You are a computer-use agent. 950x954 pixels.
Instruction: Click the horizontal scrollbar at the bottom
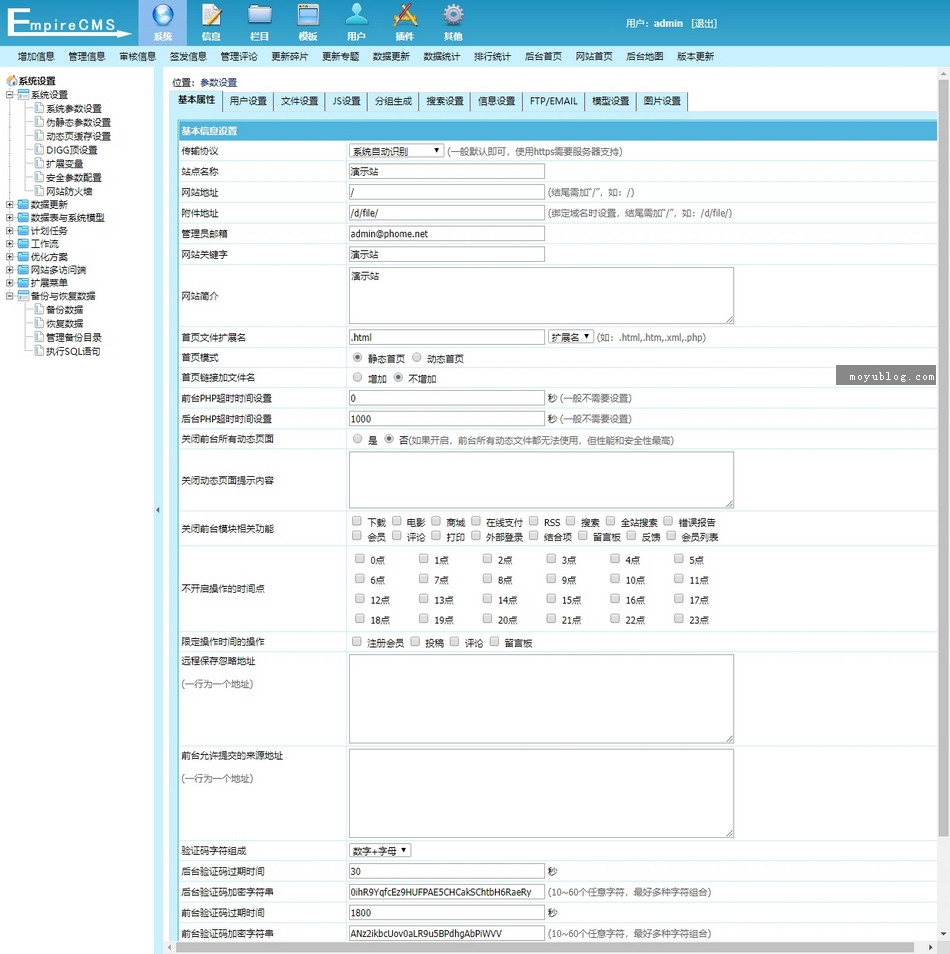545,947
